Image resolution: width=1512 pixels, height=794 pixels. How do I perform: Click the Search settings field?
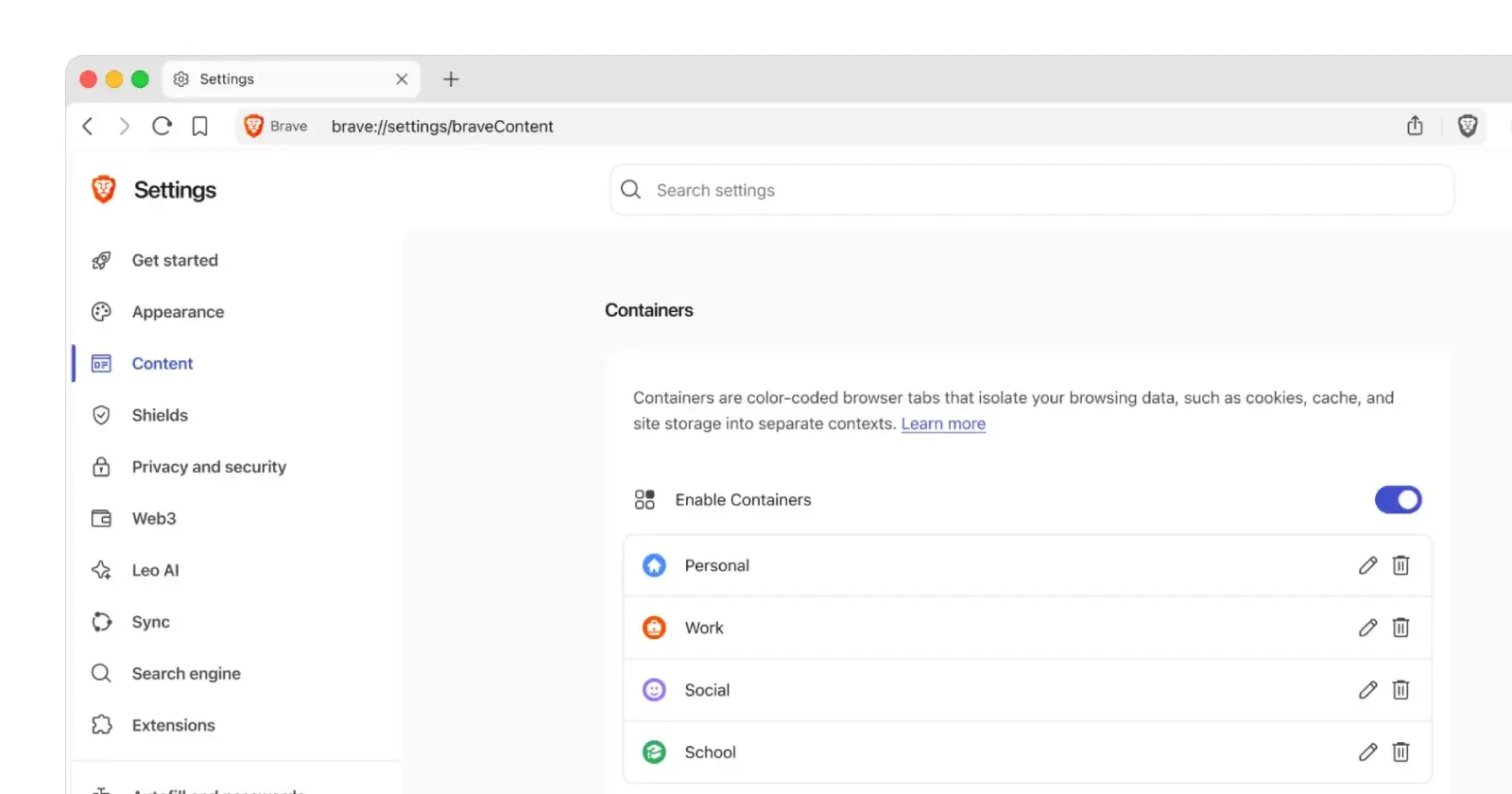tap(1032, 190)
